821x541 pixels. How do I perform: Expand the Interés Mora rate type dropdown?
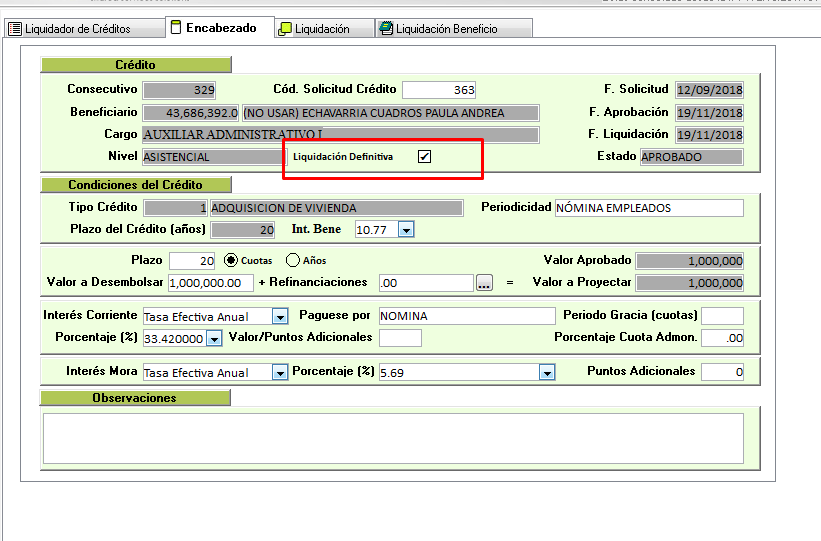[x=279, y=372]
